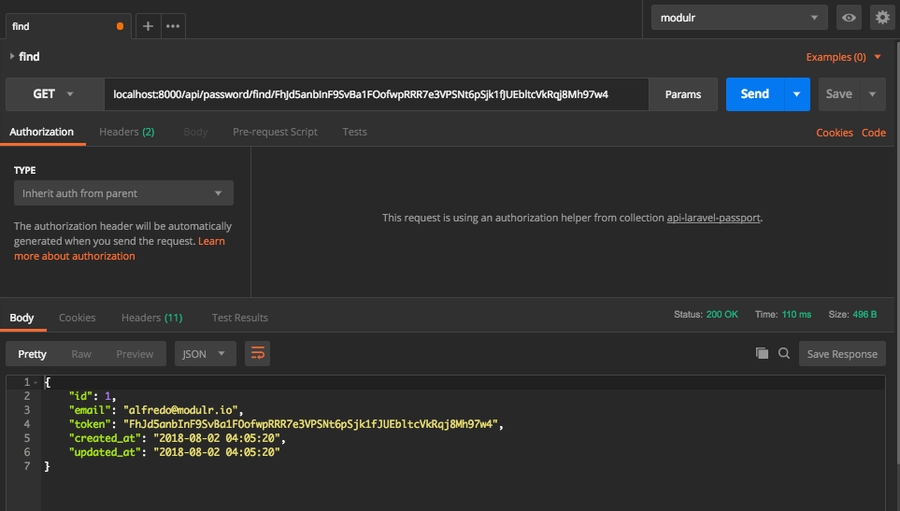Click the environment quick look eye icon
This screenshot has width=900, height=511.
[x=849, y=17]
